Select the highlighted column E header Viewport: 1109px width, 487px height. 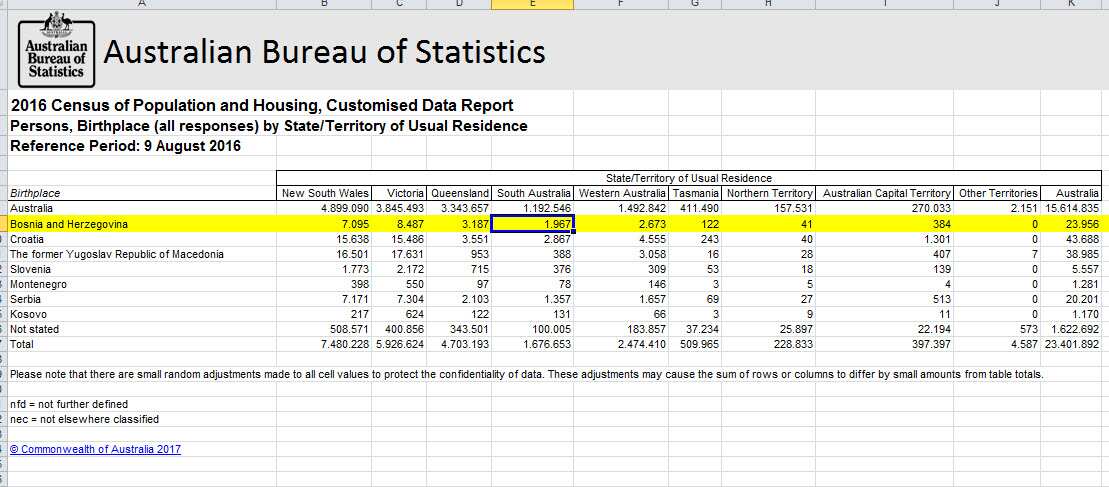pyautogui.click(x=534, y=4)
